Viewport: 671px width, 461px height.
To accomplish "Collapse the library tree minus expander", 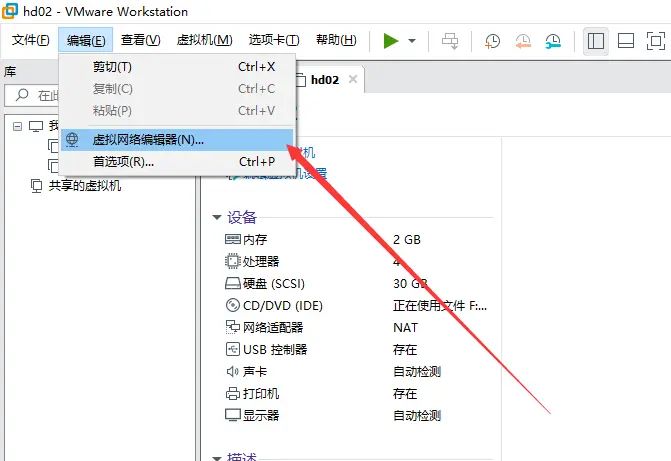I will click(17, 126).
